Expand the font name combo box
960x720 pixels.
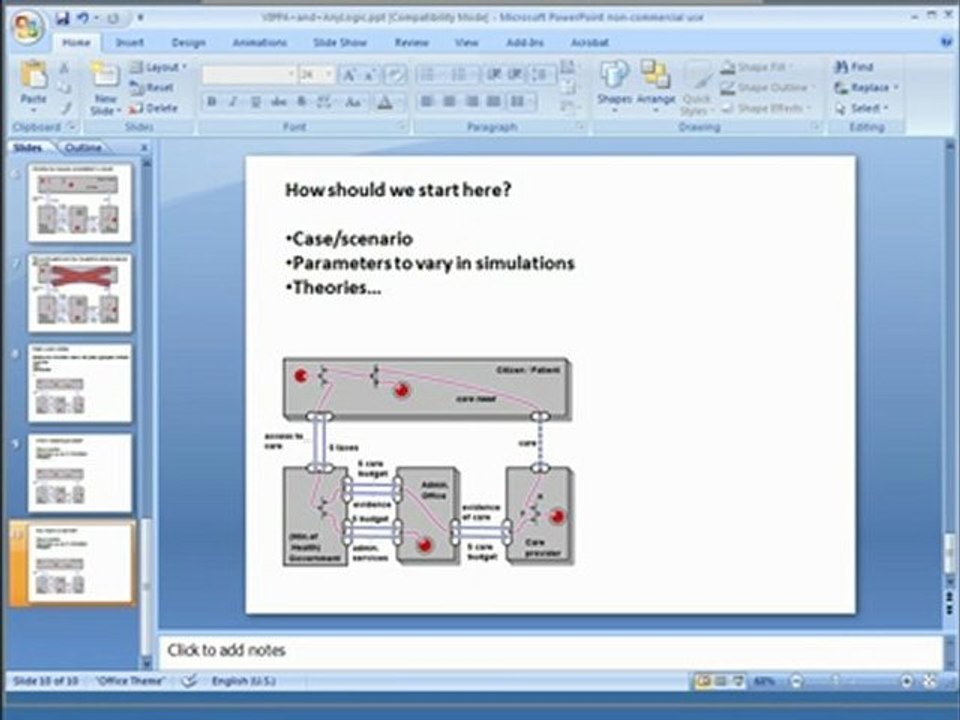[x=291, y=75]
